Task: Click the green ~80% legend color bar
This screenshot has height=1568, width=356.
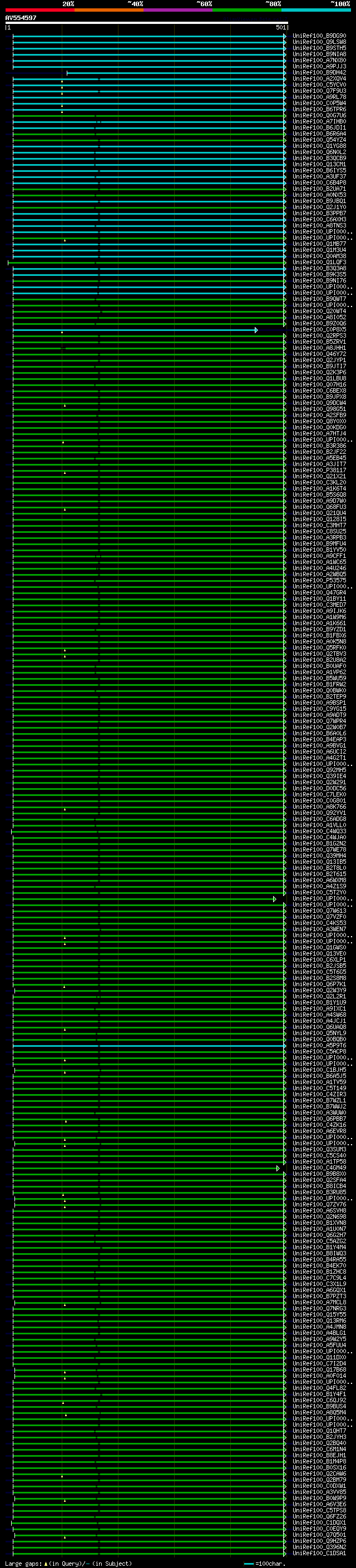Action: 247,10
